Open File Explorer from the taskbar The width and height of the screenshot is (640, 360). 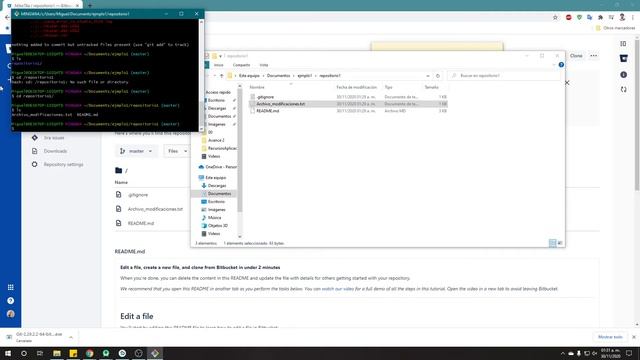tap(57, 353)
